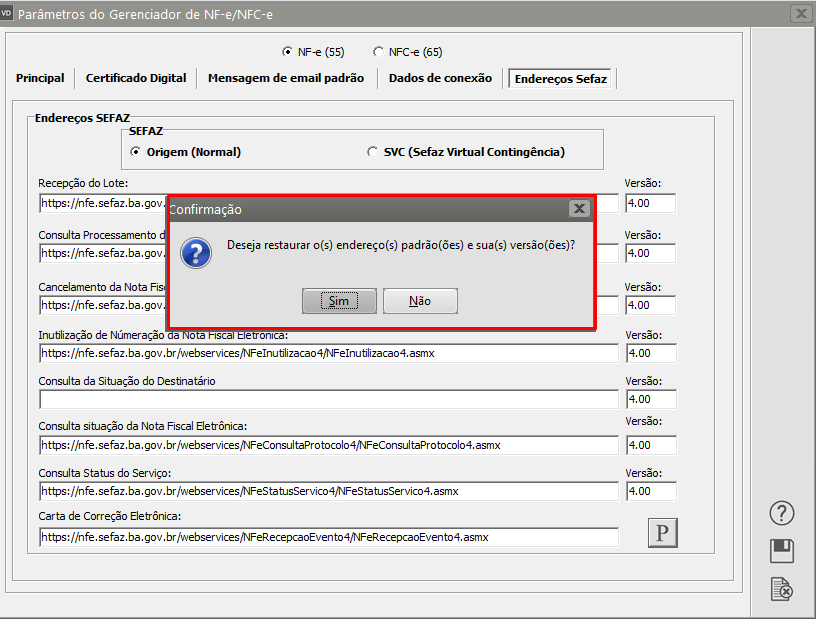This screenshot has height=619, width=816.
Task: Click the Inutilização de Numeração URL field
Action: (329, 353)
